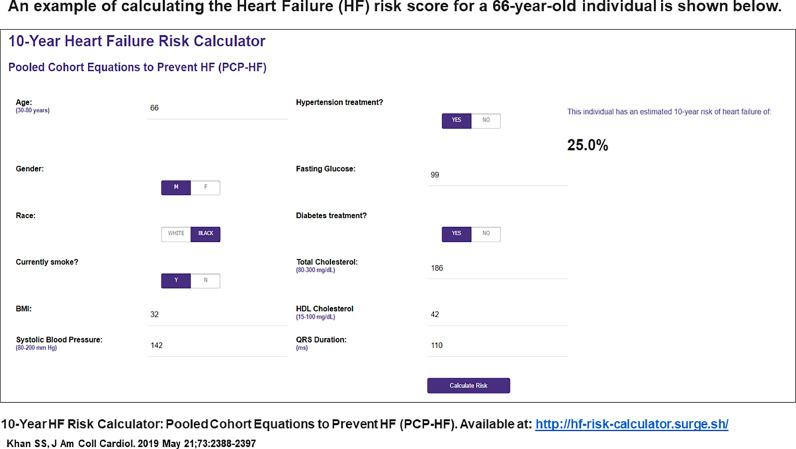The height and width of the screenshot is (449, 796).
Task: Choose BLACK race option
Action: pyautogui.click(x=205, y=234)
